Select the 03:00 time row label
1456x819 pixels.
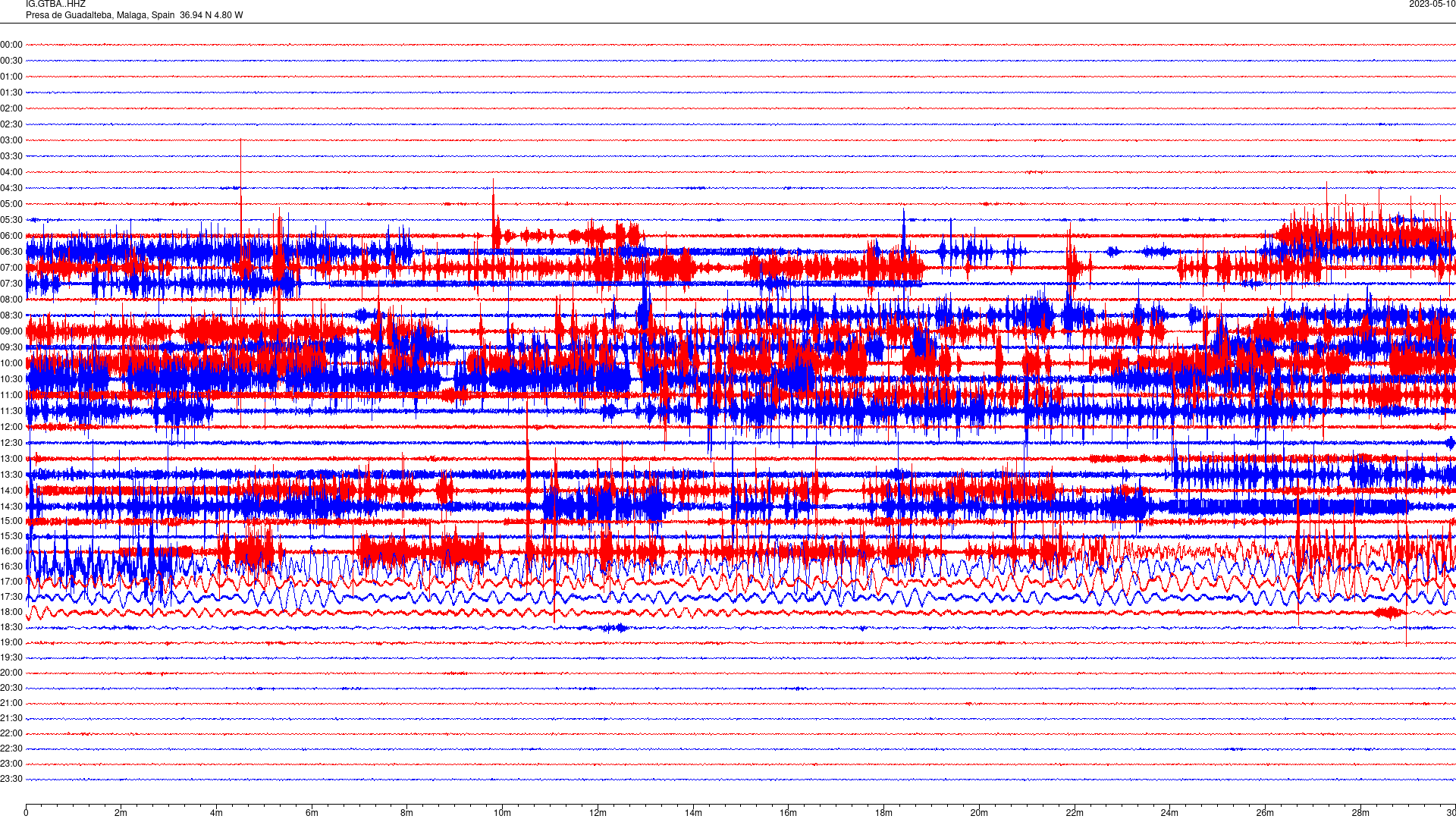pyautogui.click(x=11, y=140)
